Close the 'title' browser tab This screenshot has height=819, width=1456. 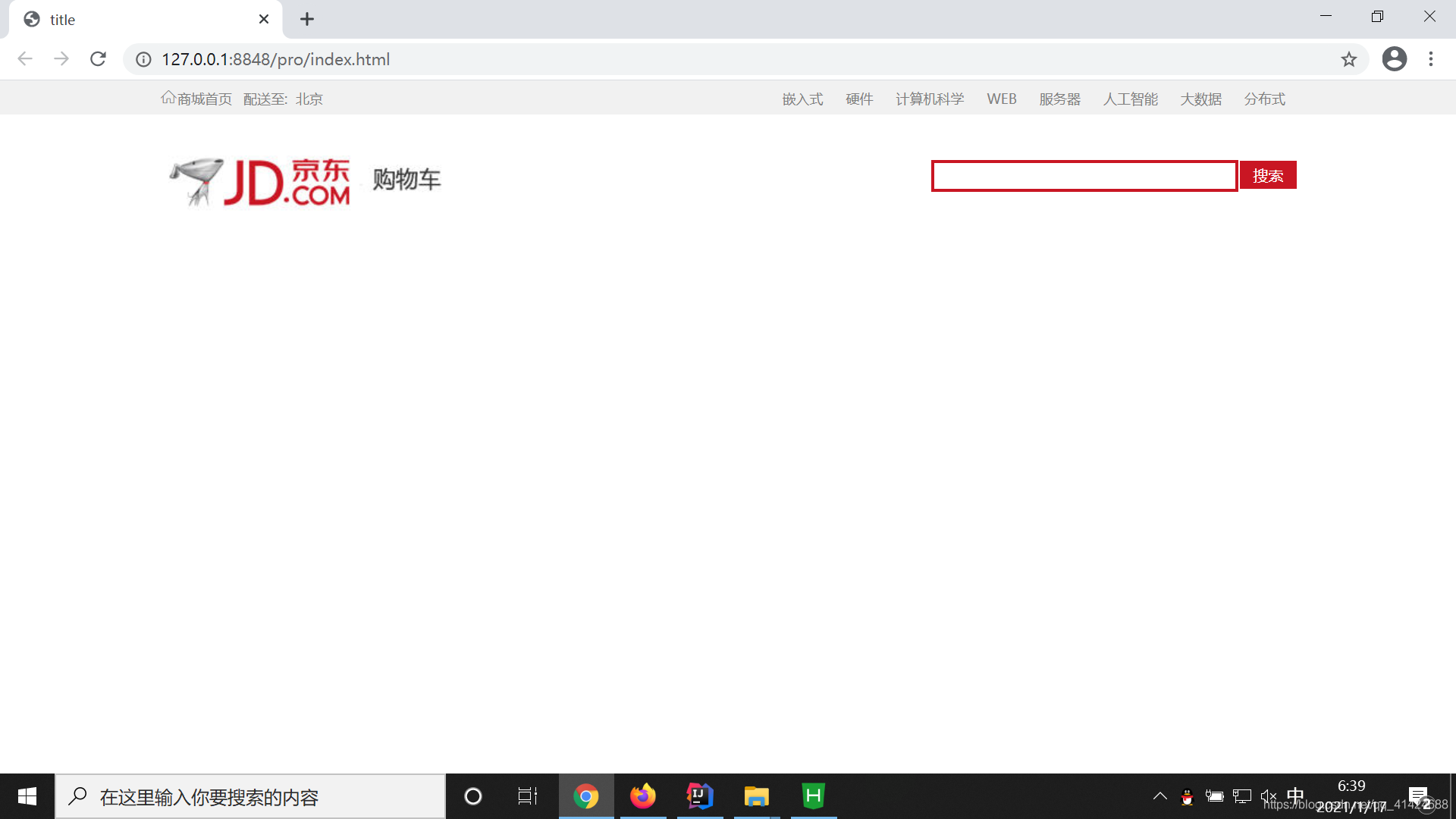[264, 20]
